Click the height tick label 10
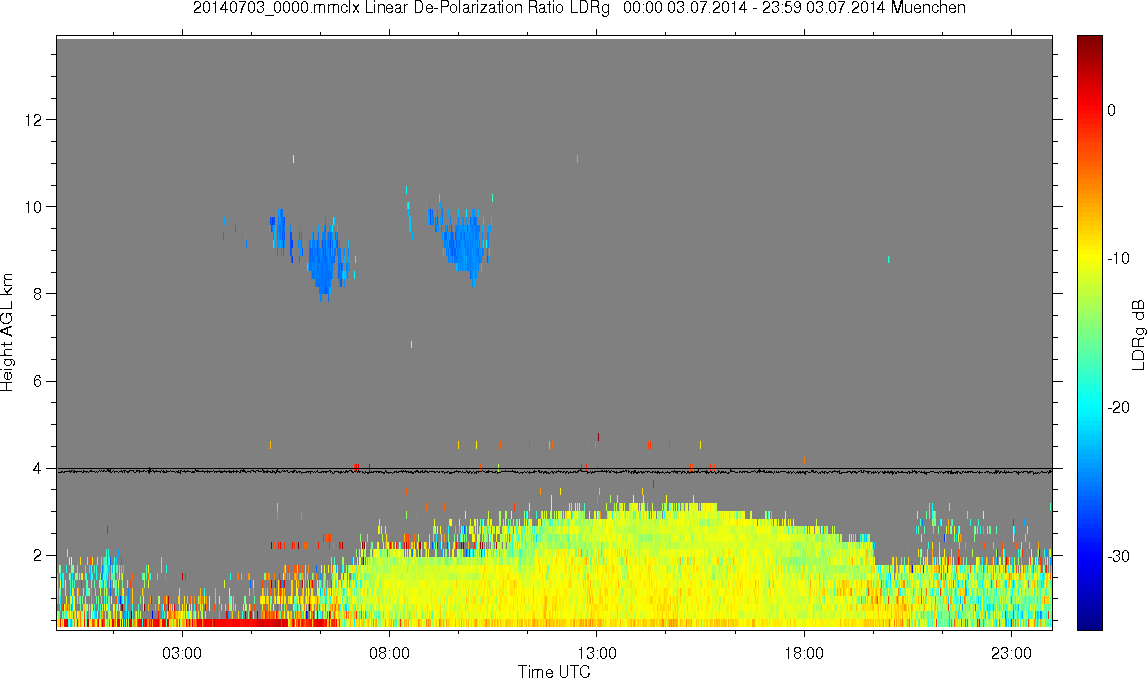Screen dimensions: 1147x678 (33, 206)
